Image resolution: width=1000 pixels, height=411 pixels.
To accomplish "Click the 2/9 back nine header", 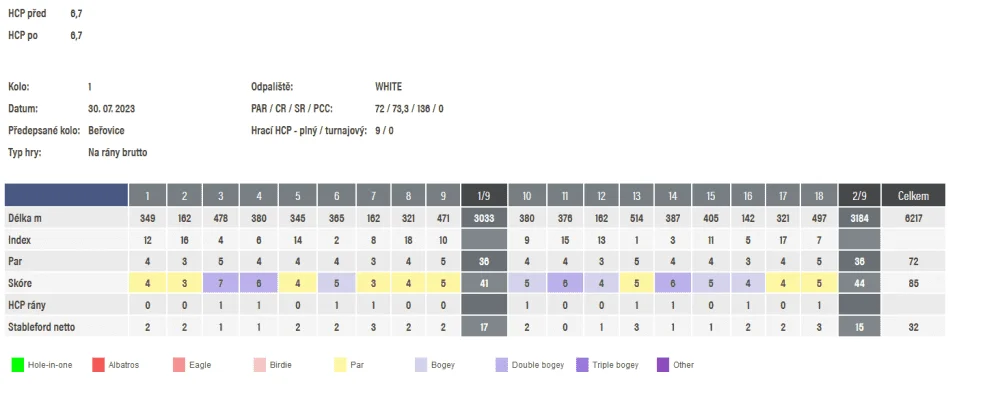I will click(x=860, y=195).
